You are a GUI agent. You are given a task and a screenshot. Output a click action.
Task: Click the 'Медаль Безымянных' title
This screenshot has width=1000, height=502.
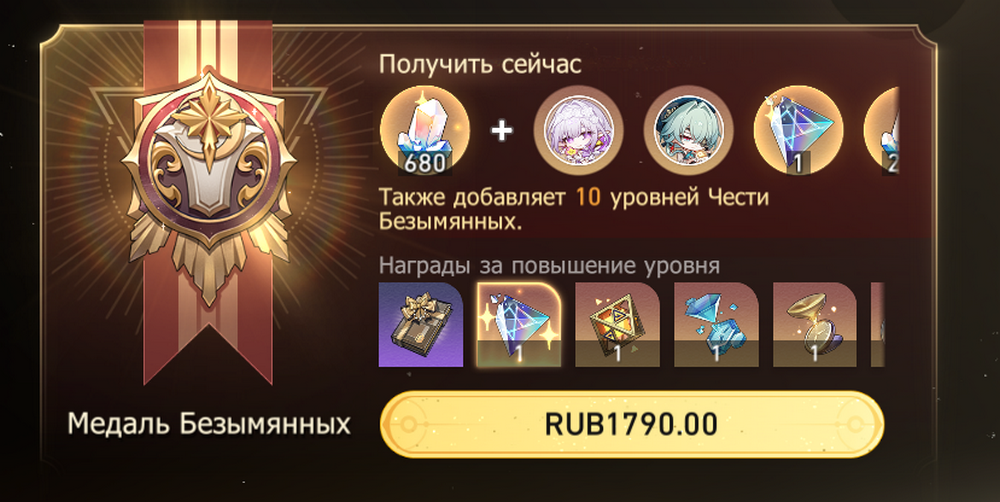point(209,424)
